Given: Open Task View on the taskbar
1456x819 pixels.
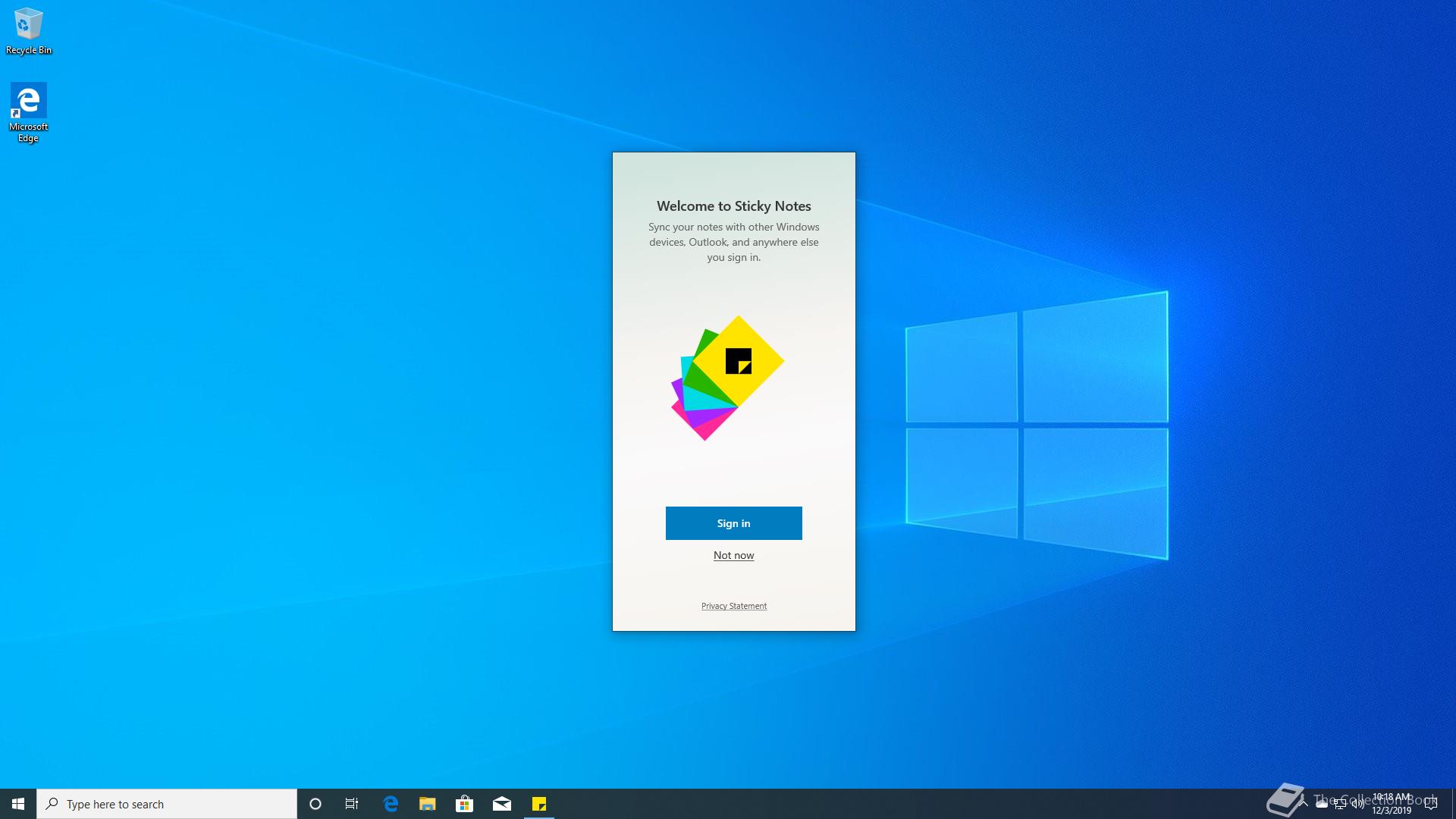Looking at the screenshot, I should [352, 804].
